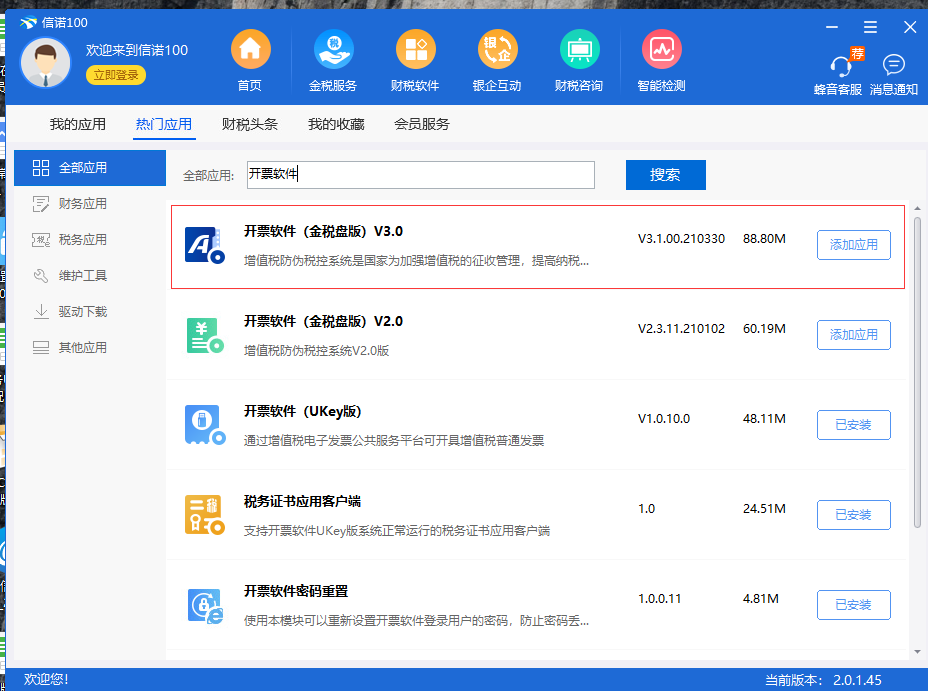Open the 金税服务 icon
928x691 pixels.
tap(333, 49)
